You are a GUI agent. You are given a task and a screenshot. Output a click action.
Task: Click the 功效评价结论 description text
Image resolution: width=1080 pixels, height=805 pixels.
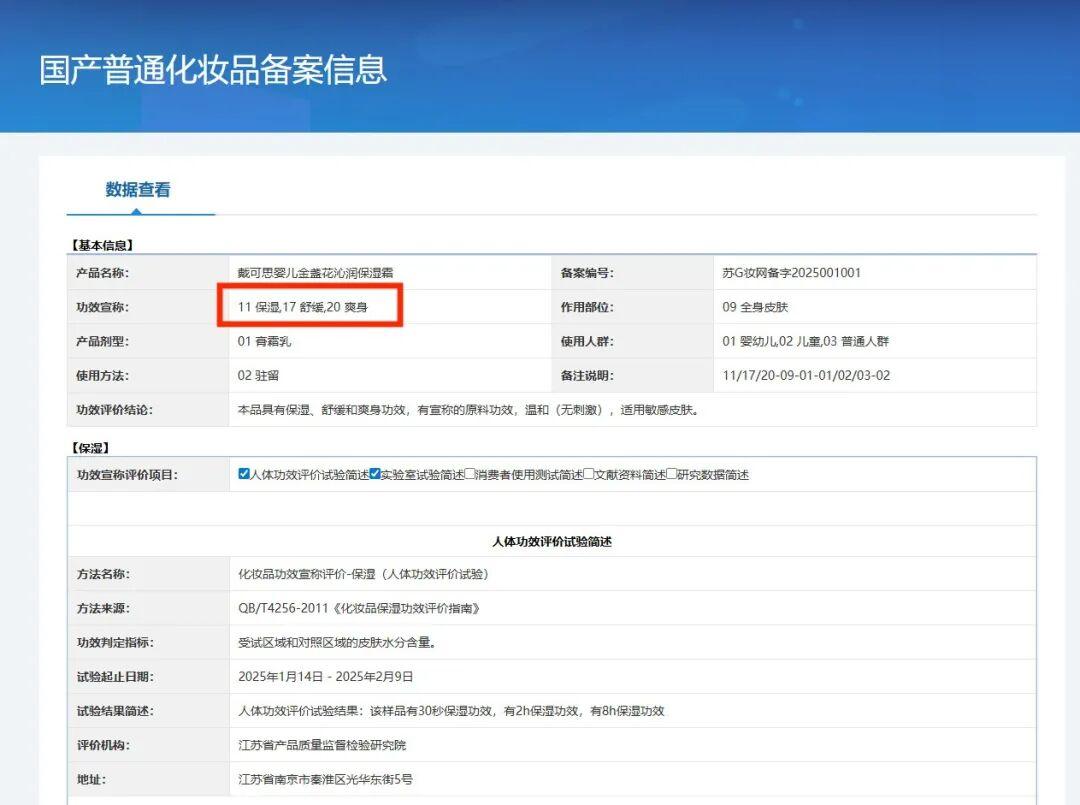[467, 410]
